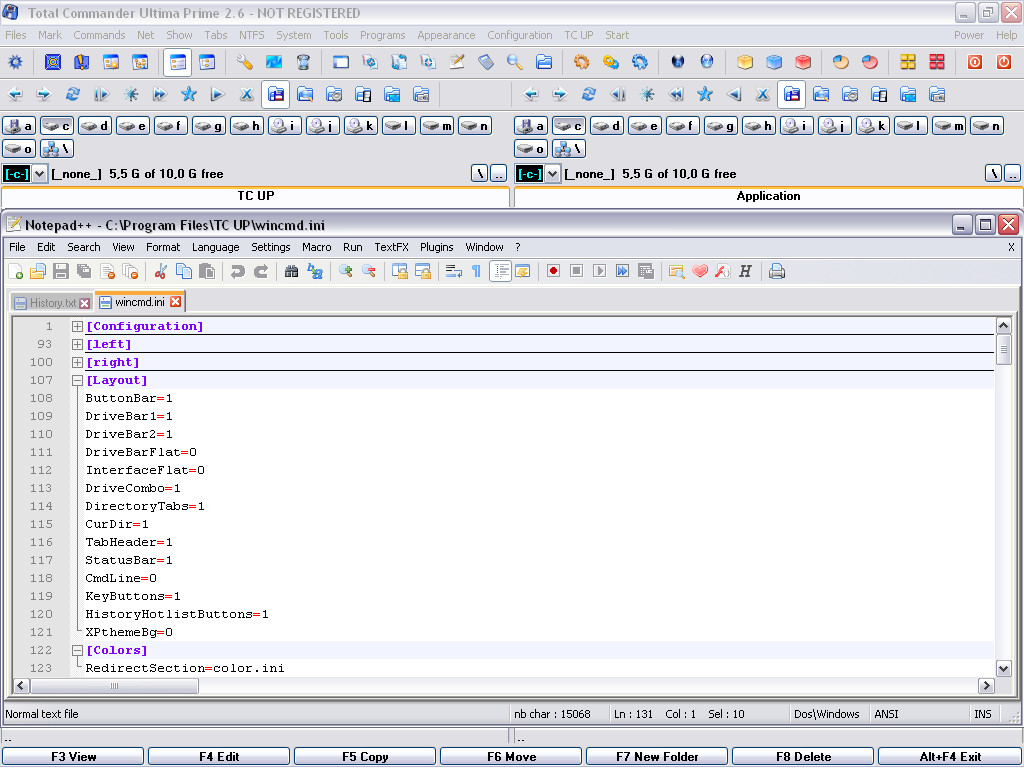Image resolution: width=1024 pixels, height=768 pixels.
Task: Open favorites star for the right panel
Action: [x=705, y=95]
